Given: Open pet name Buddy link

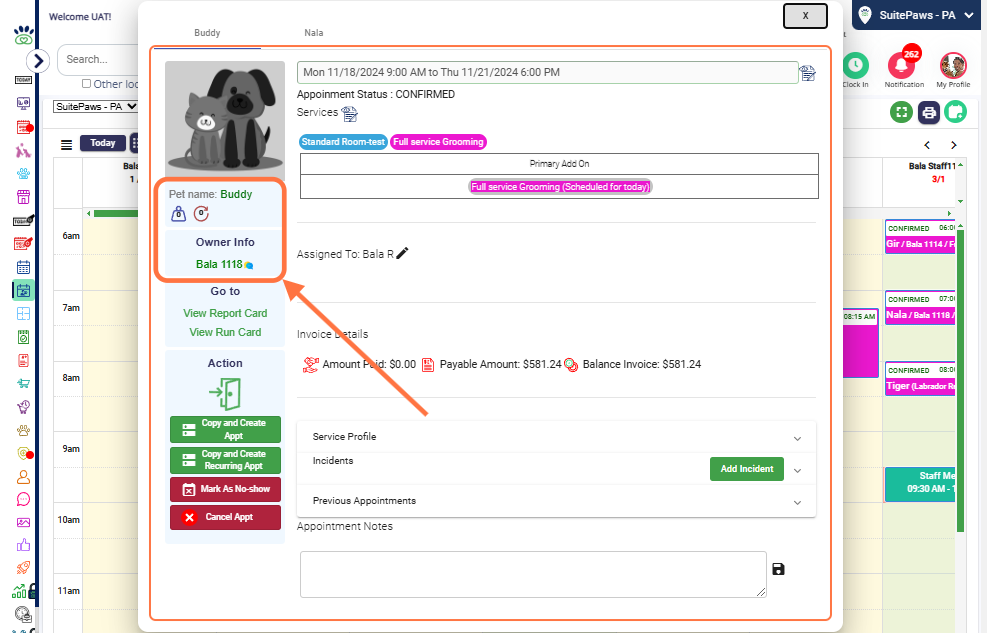Looking at the screenshot, I should (236, 194).
